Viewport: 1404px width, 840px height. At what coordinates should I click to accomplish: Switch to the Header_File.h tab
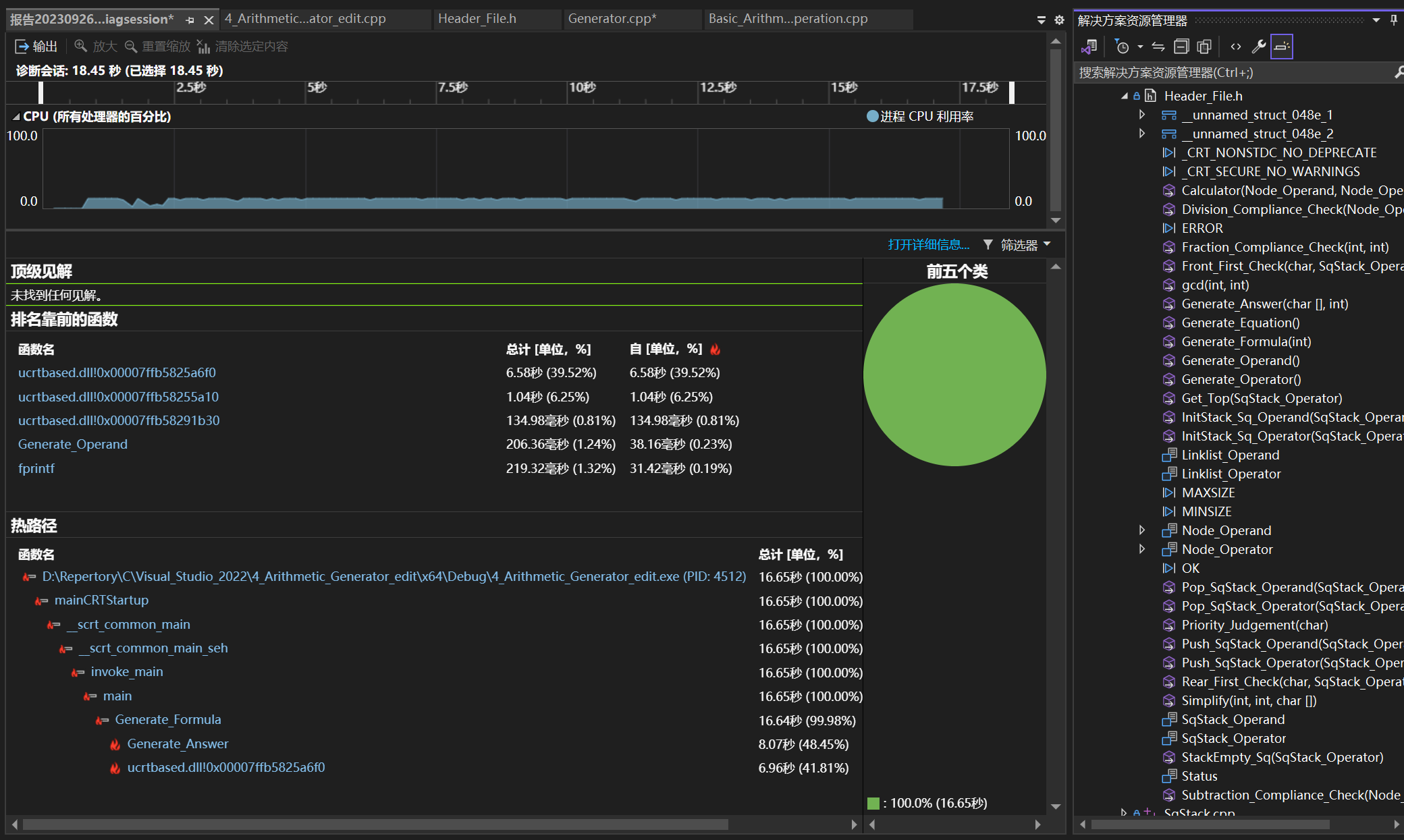click(x=477, y=19)
